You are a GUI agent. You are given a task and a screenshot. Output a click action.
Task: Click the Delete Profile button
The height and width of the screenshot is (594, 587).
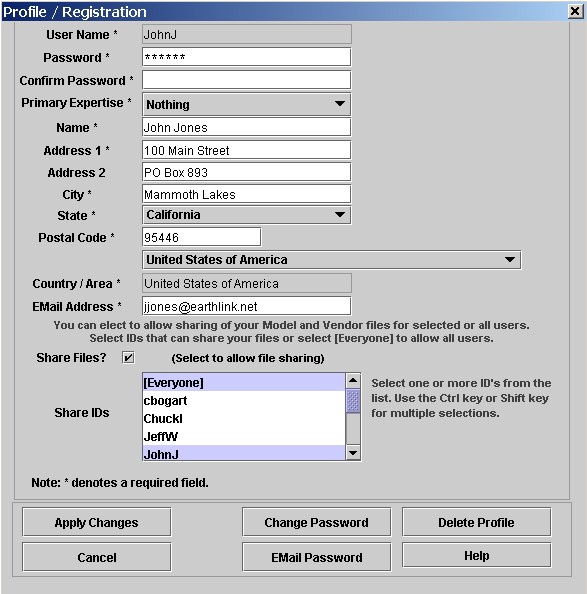[x=476, y=522]
